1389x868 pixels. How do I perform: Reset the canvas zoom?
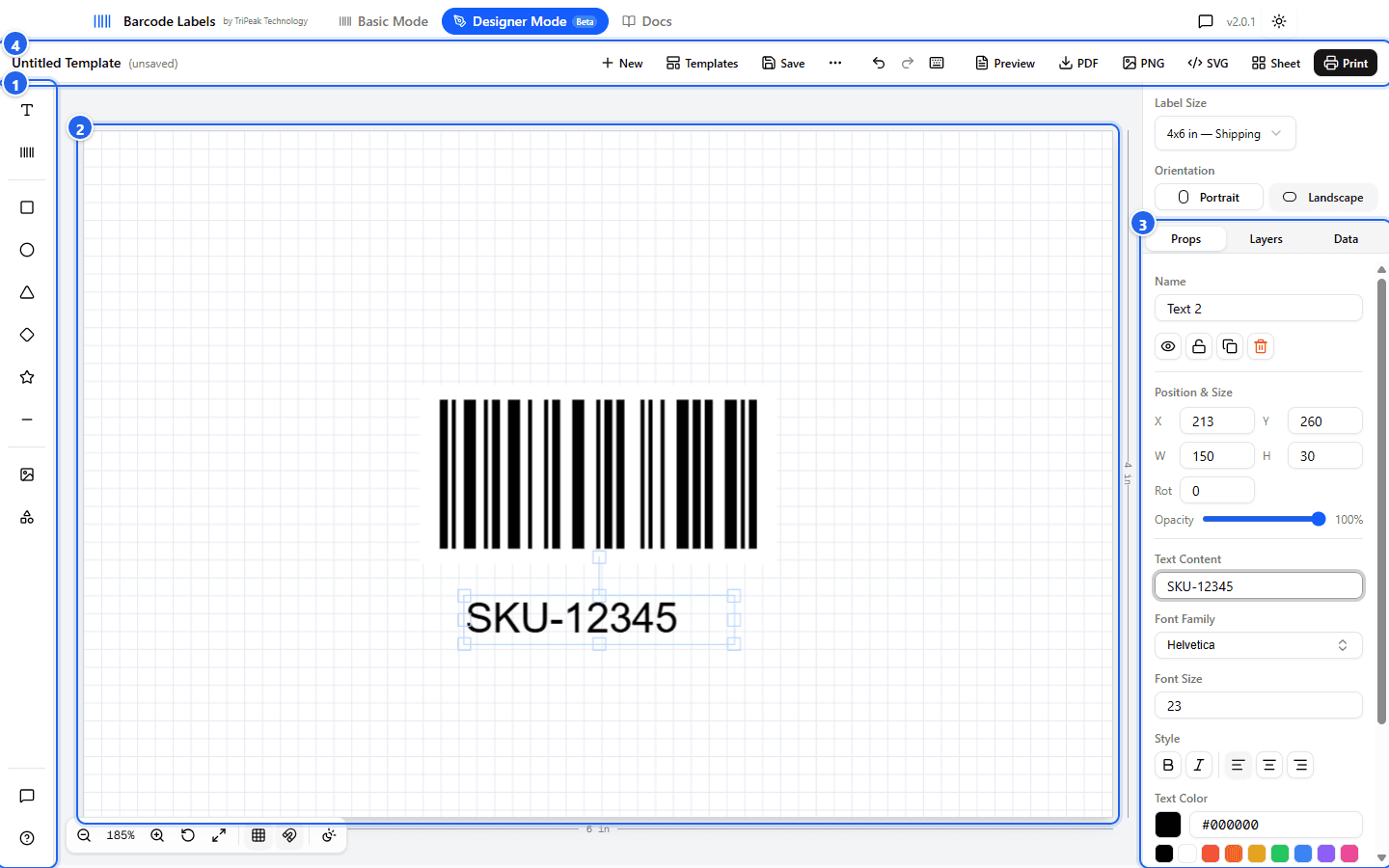coord(188,835)
